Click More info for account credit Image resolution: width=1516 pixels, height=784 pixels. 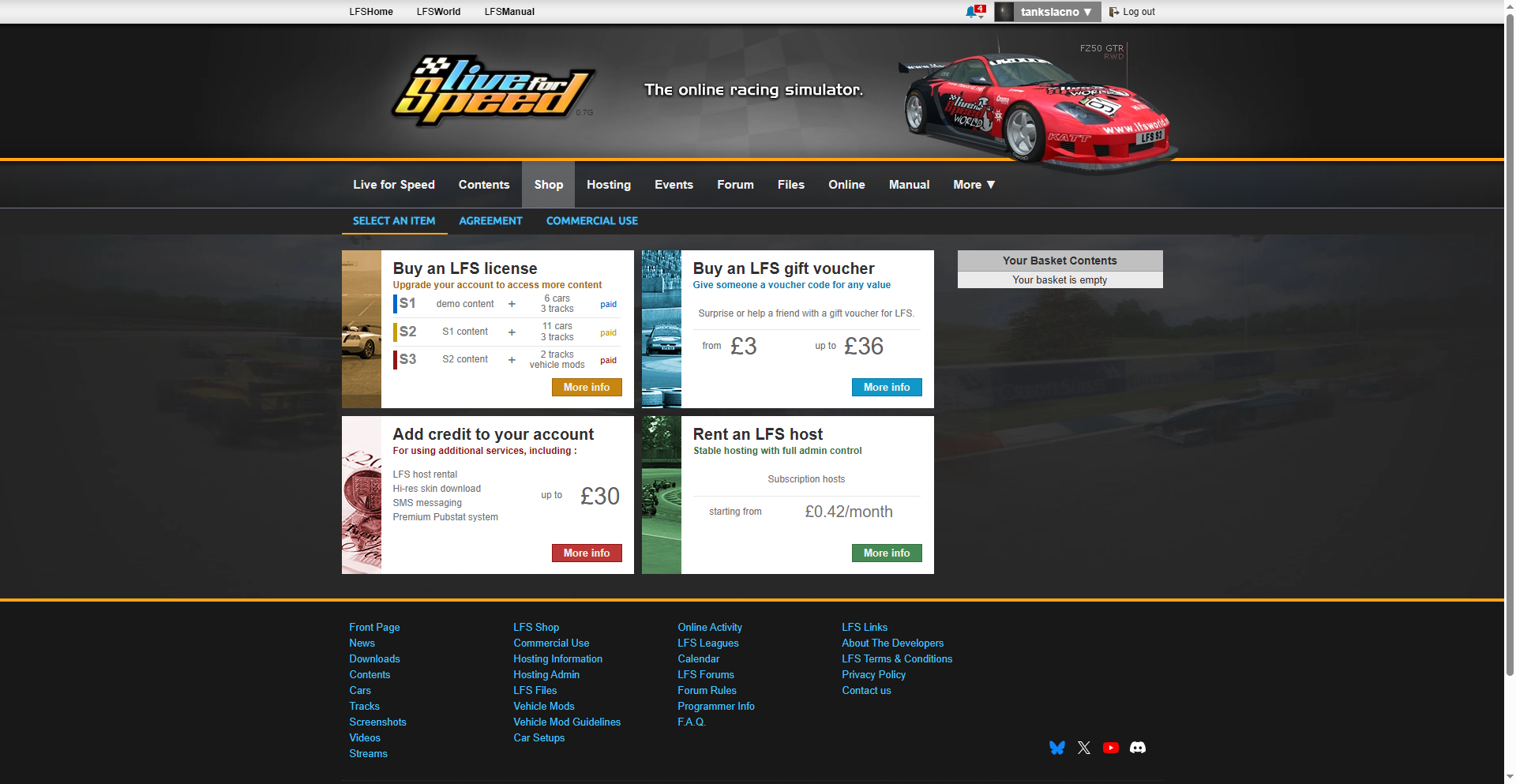click(587, 553)
